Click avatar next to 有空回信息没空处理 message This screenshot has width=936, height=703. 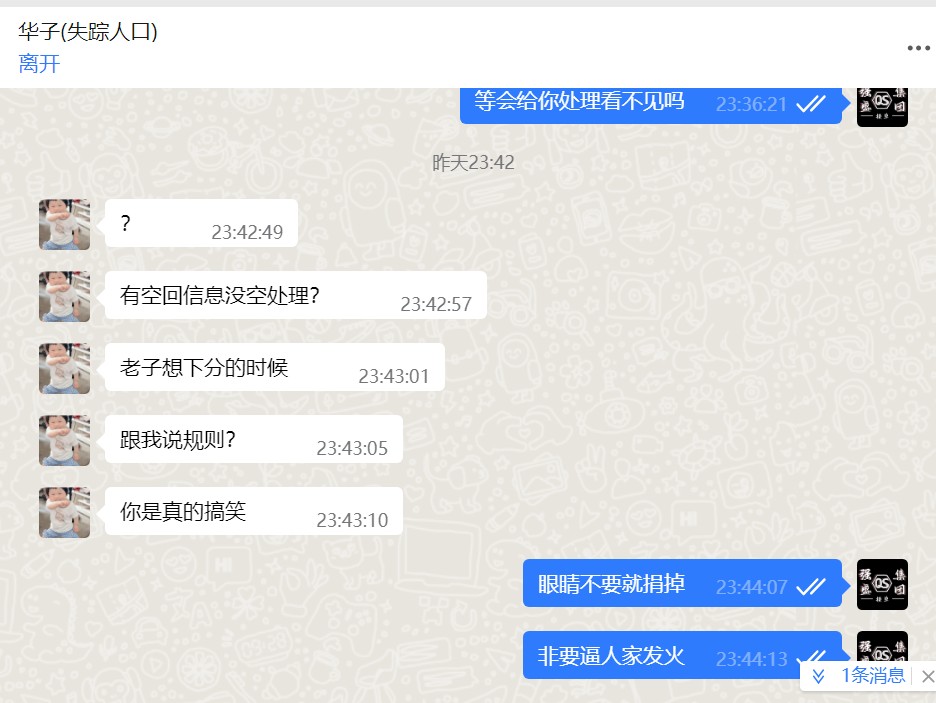pyautogui.click(x=64, y=297)
